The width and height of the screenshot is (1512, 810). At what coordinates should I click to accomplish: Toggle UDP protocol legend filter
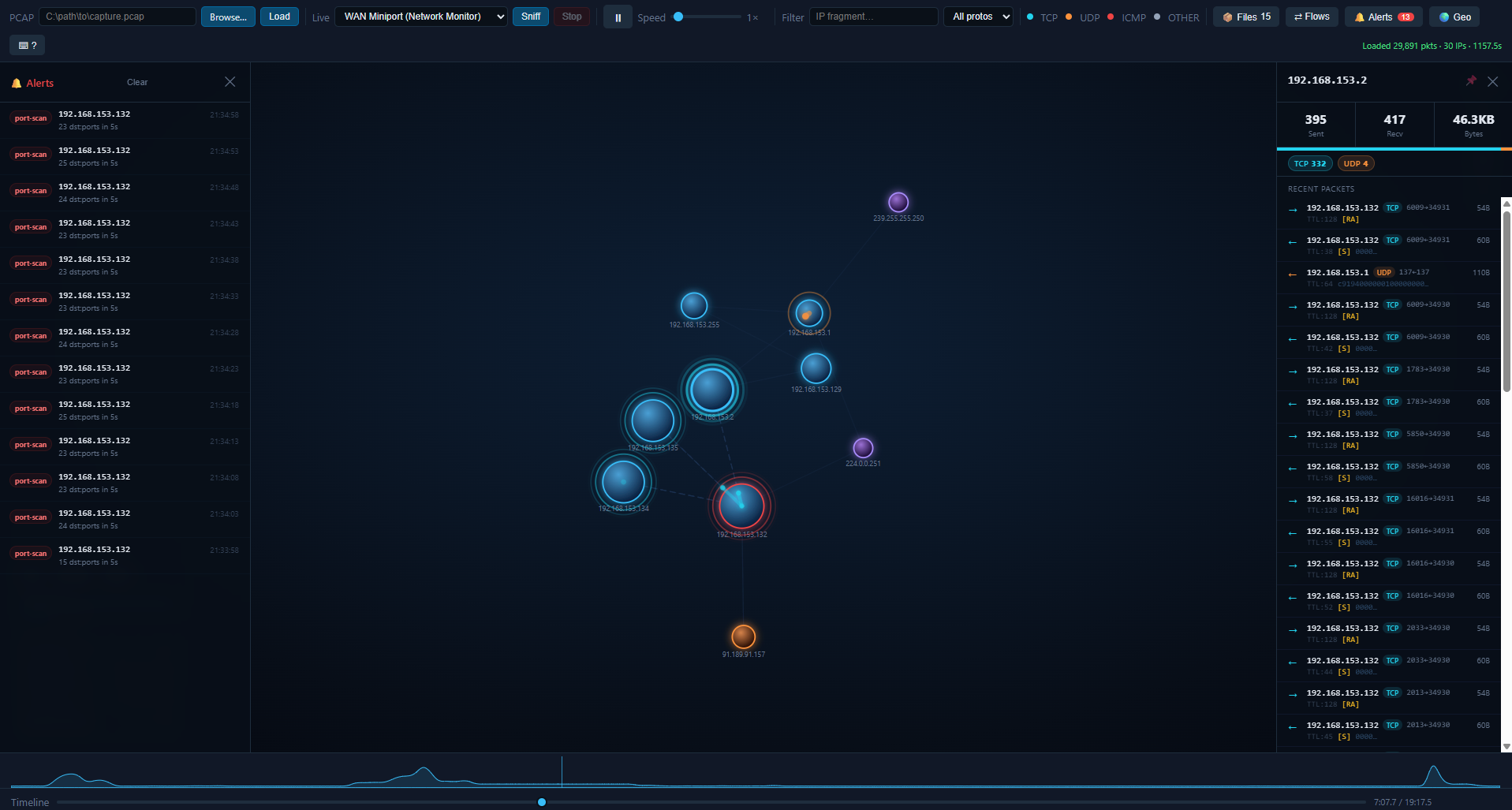coord(1082,17)
